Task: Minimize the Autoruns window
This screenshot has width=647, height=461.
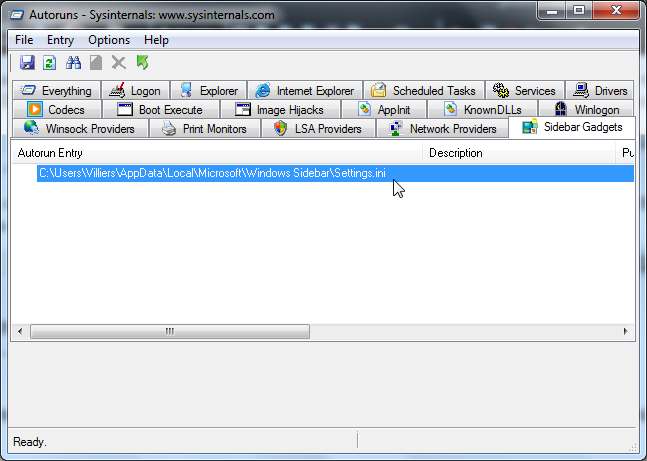Action: pos(552,11)
